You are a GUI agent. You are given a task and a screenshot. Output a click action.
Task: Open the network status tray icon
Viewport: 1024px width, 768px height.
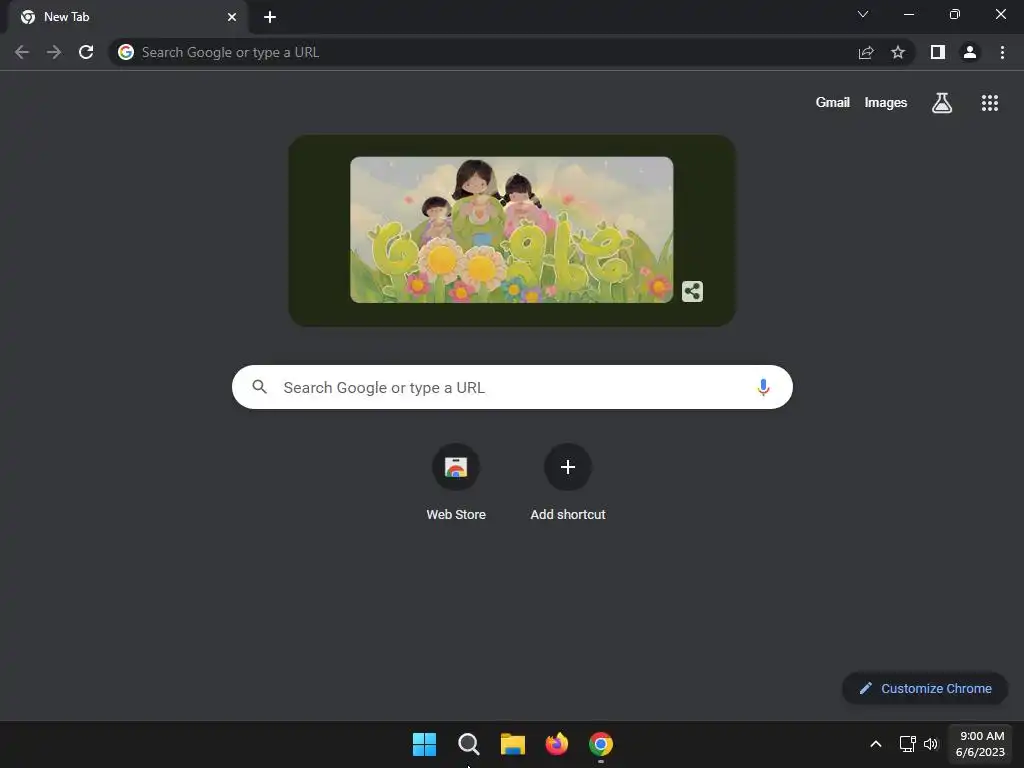[x=907, y=744]
